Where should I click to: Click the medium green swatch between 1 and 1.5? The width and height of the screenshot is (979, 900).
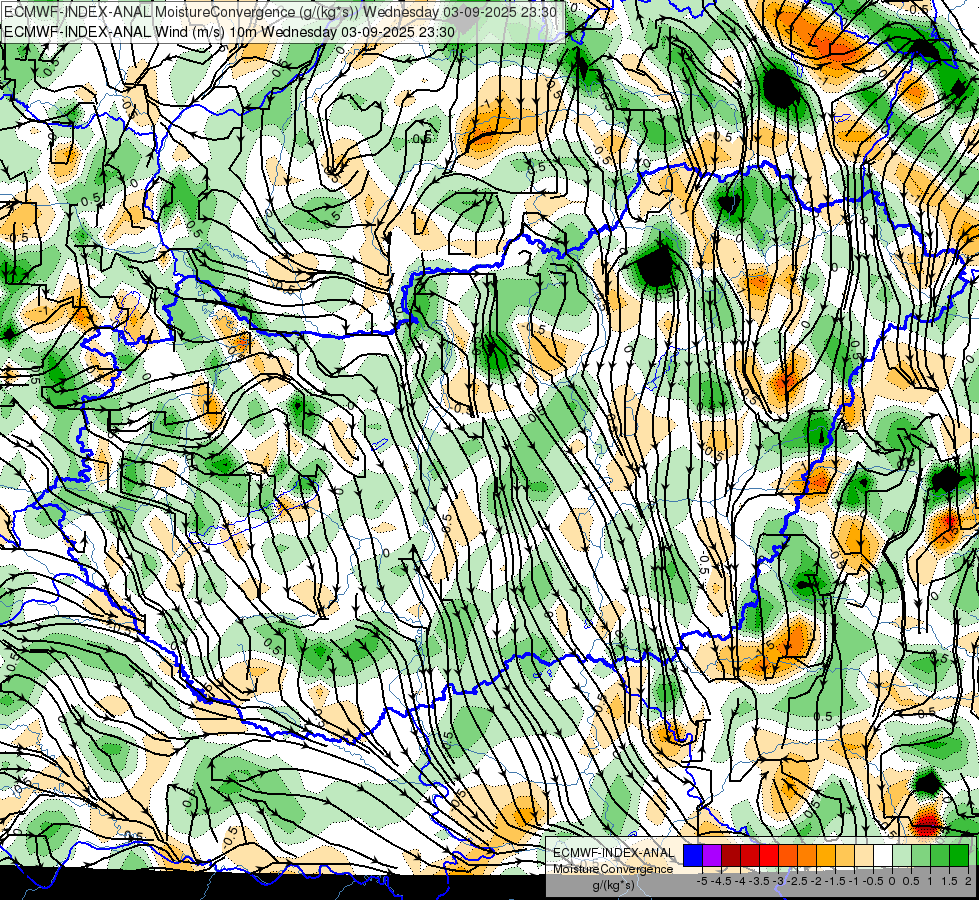[940, 856]
